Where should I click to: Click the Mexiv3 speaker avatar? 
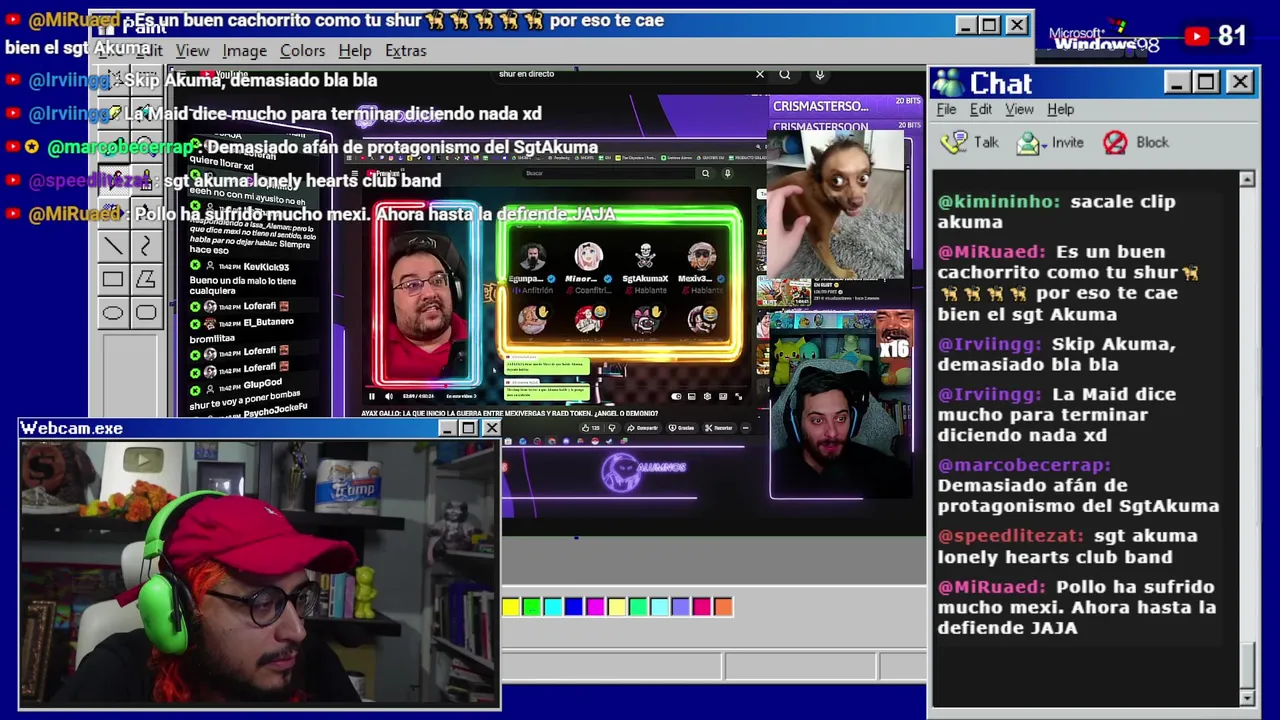[702, 256]
